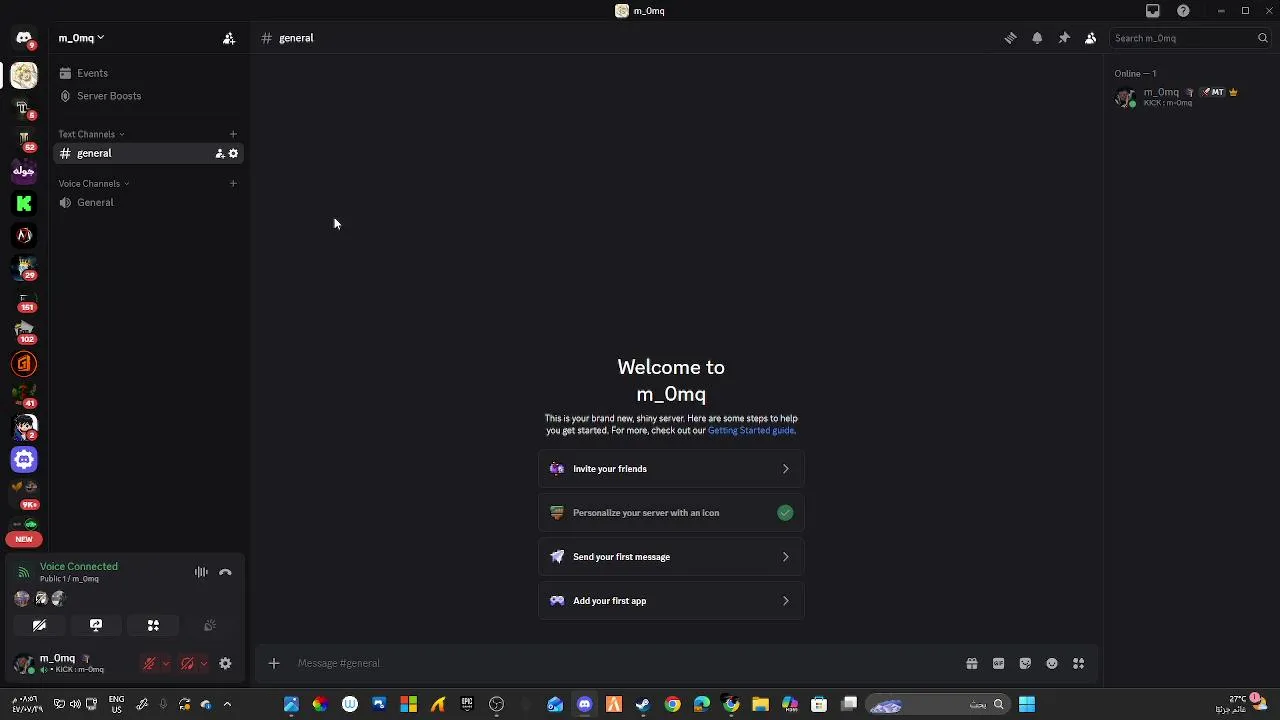Image resolution: width=1280 pixels, height=720 pixels.
Task: Disconnect from voice call
Action: (x=225, y=572)
